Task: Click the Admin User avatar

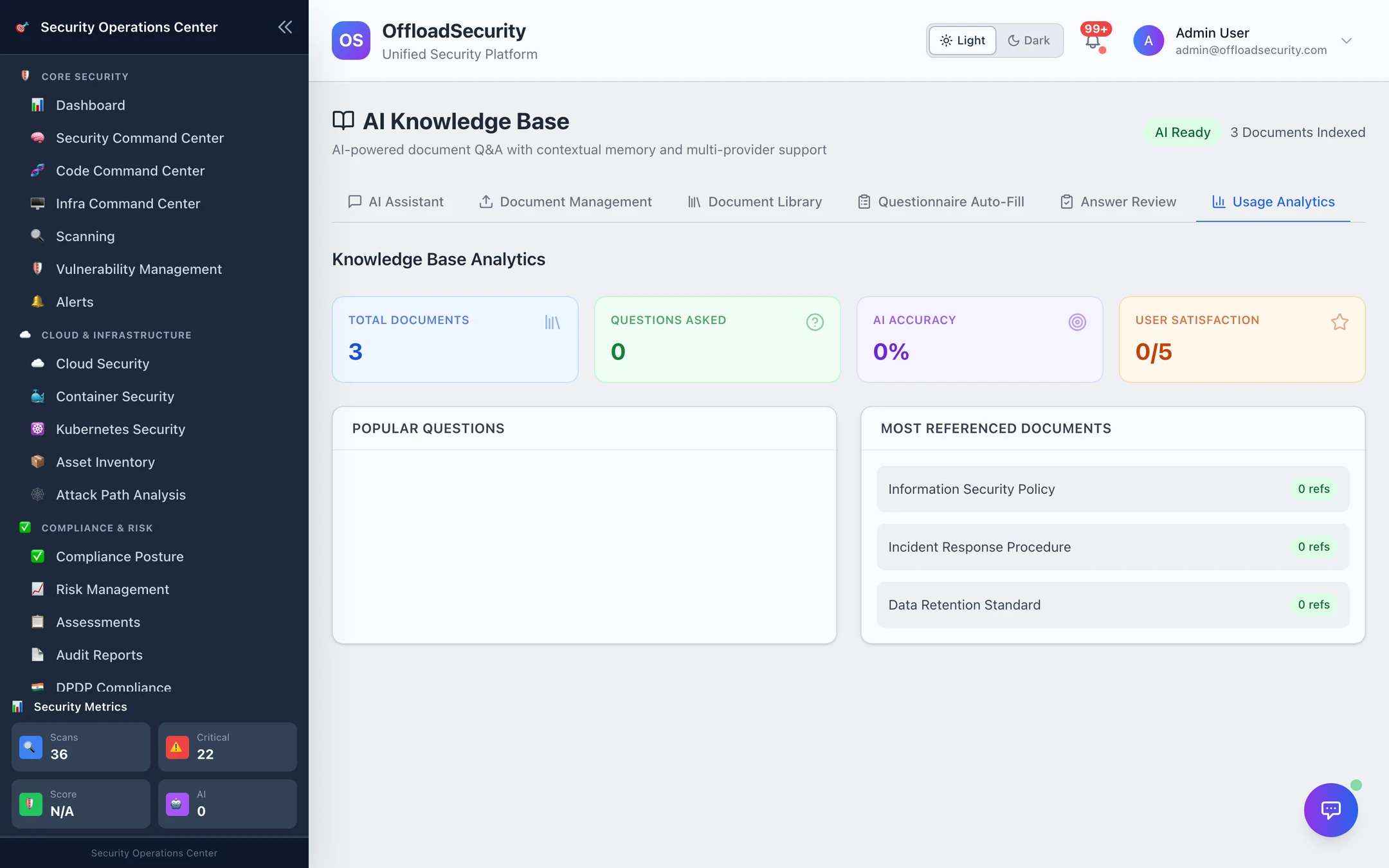Action: (1148, 41)
